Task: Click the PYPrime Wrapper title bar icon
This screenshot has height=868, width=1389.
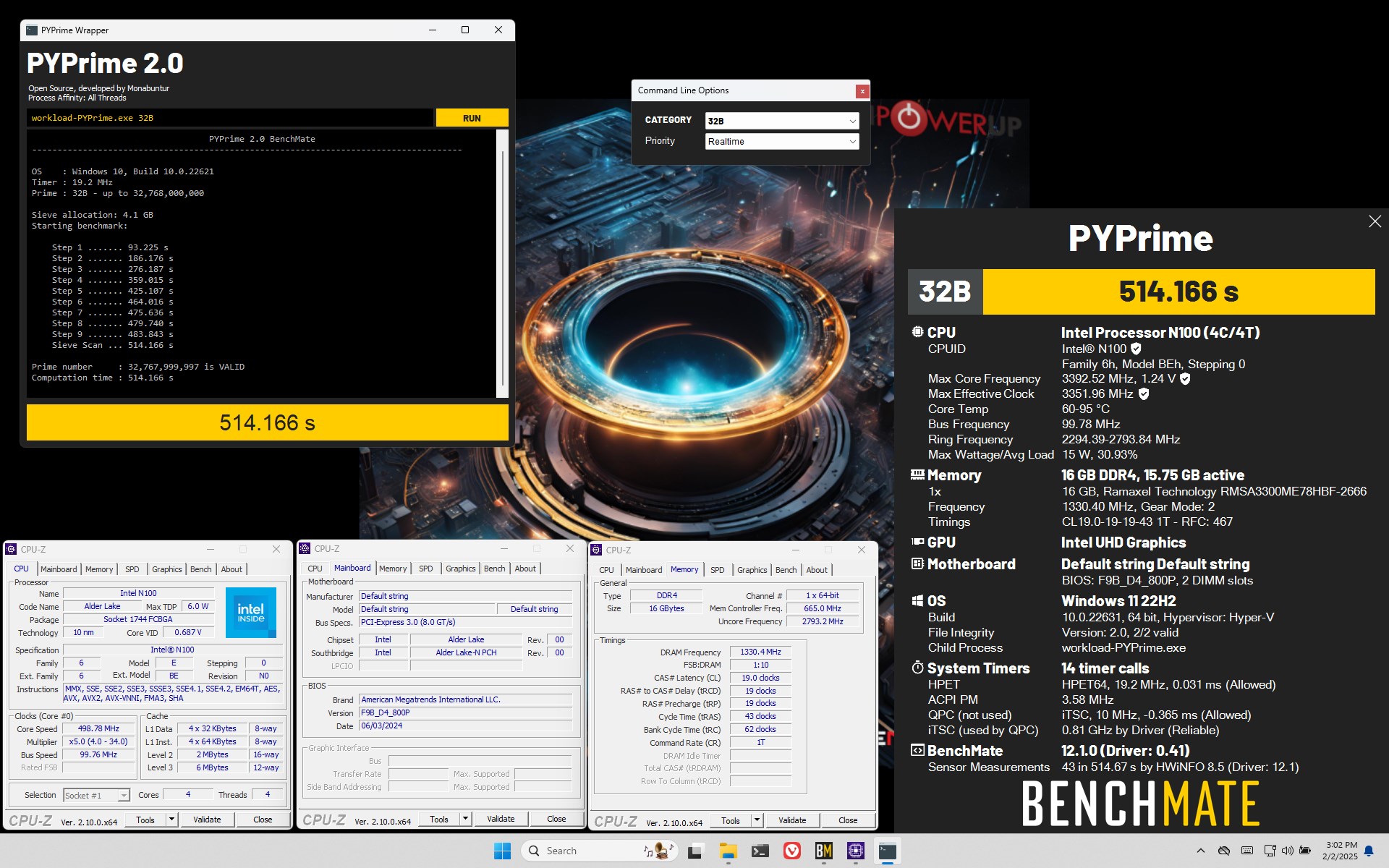Action: [x=32, y=30]
